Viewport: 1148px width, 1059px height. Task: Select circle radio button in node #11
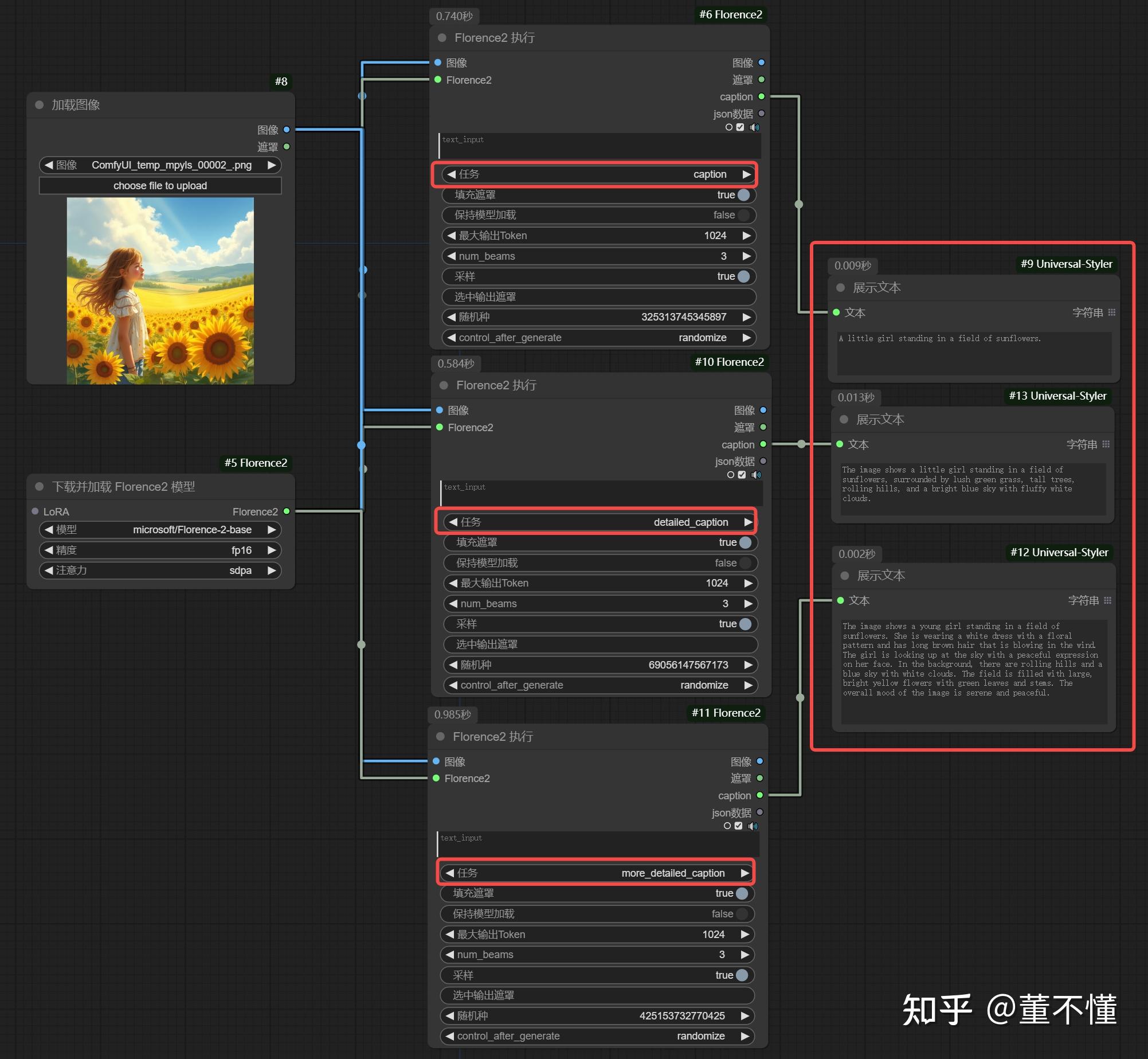coord(727,826)
